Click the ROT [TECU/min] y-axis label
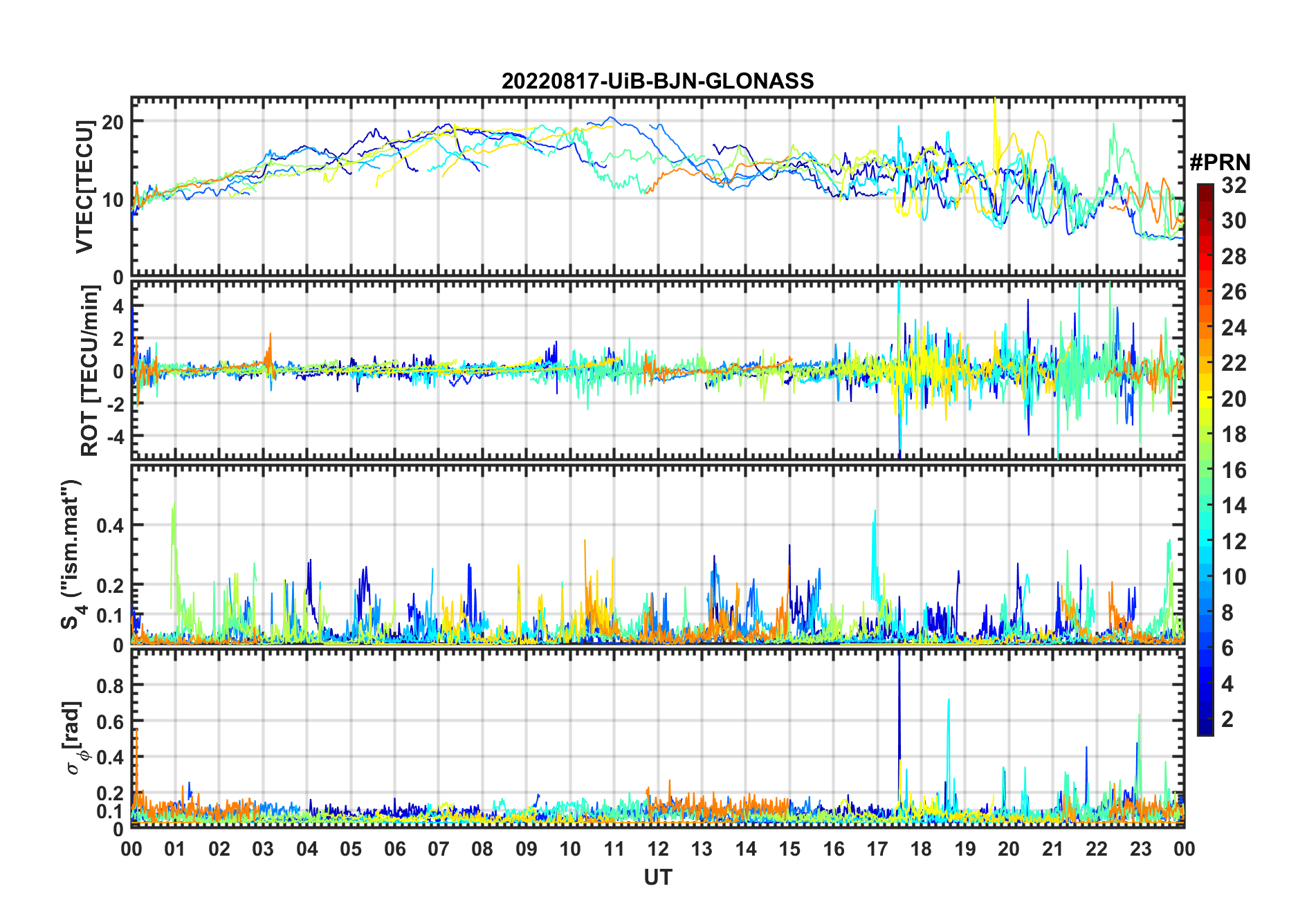 coord(90,370)
